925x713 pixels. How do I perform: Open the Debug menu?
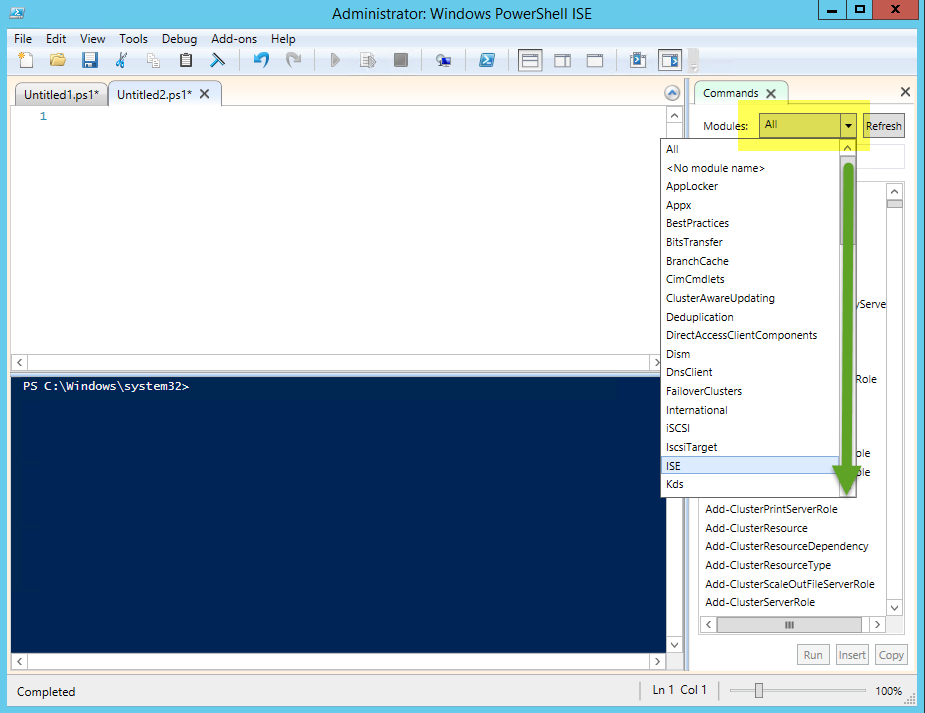[179, 39]
